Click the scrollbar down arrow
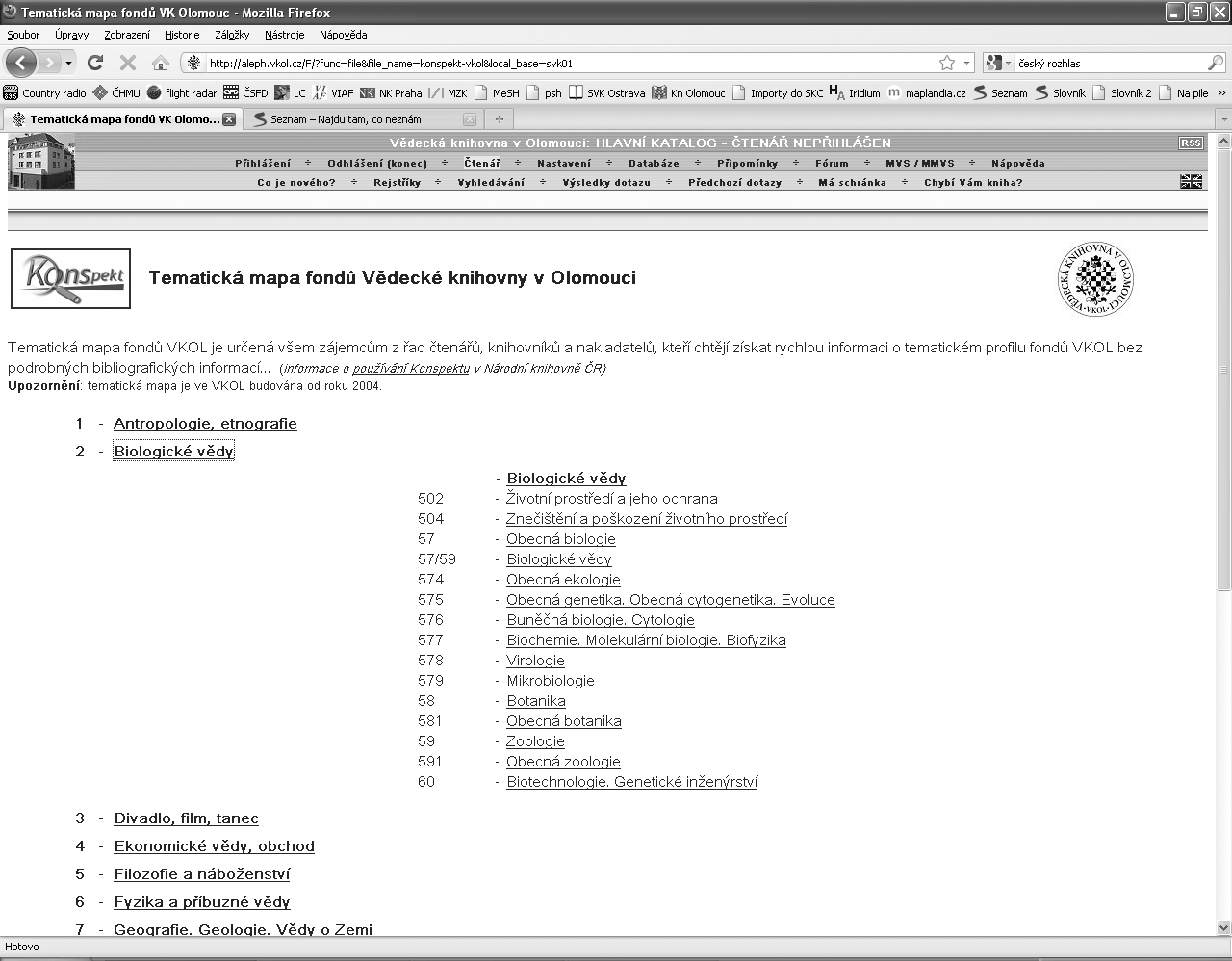The width and height of the screenshot is (1232, 961). pos(1223,928)
